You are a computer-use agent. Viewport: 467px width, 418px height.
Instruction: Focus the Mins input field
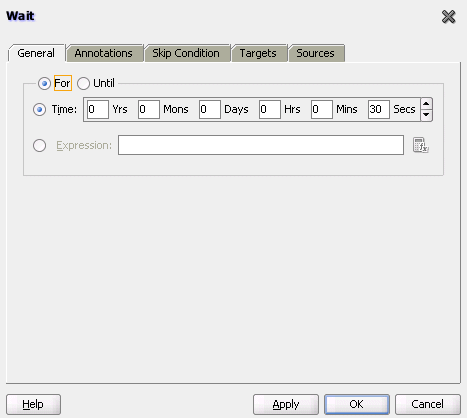(322, 109)
